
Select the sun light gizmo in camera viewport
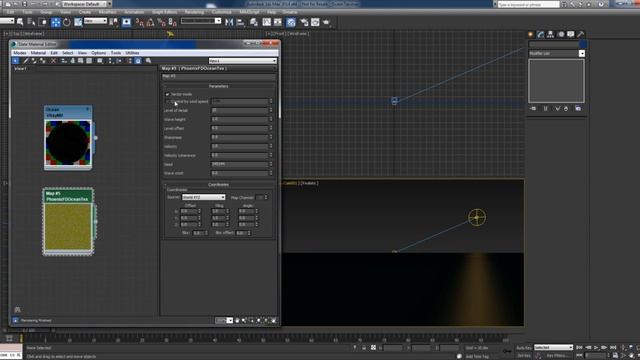tap(477, 217)
